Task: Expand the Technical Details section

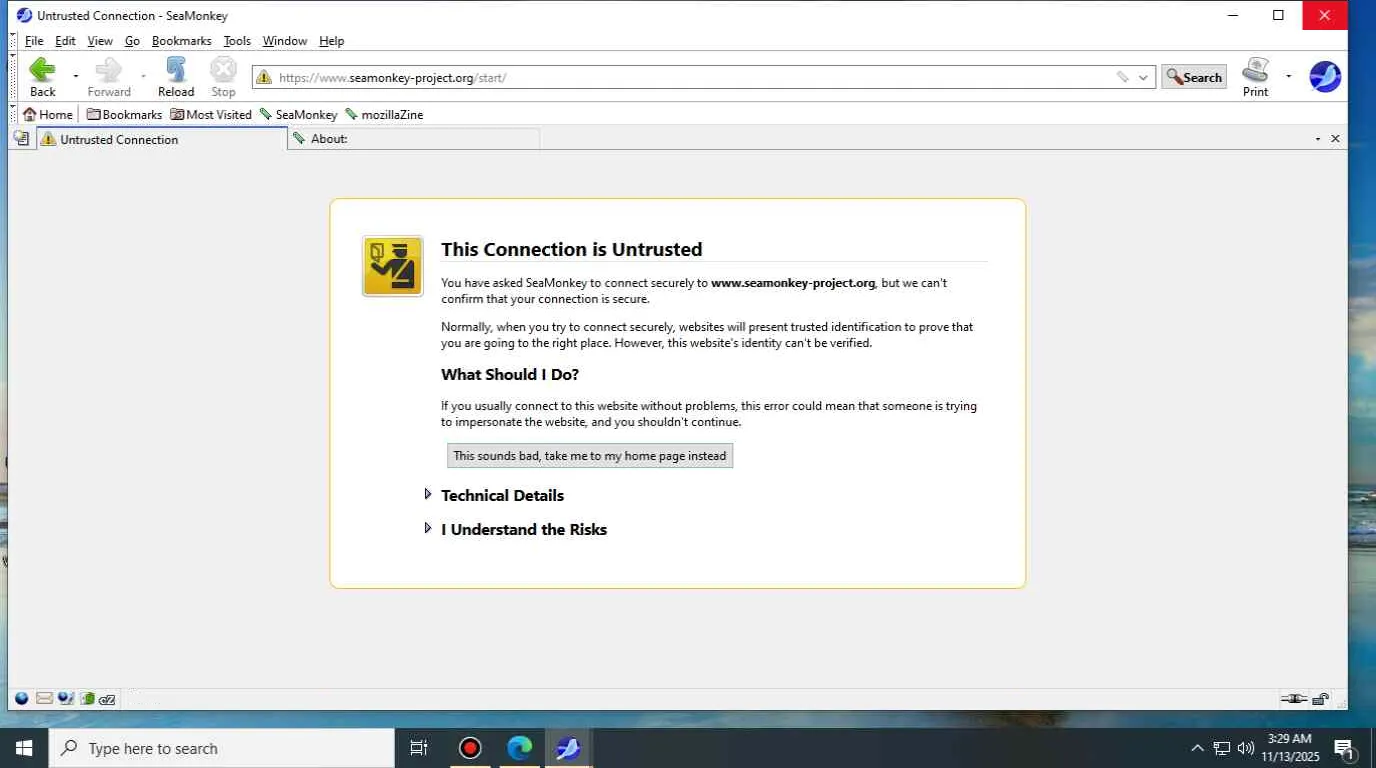Action: (x=502, y=495)
